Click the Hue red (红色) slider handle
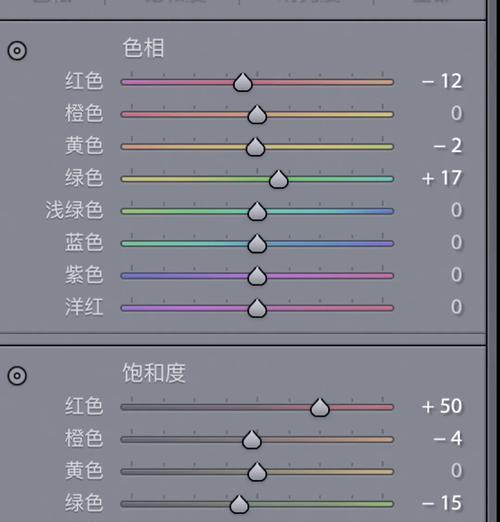This screenshot has height=522, width=500. coord(243,82)
